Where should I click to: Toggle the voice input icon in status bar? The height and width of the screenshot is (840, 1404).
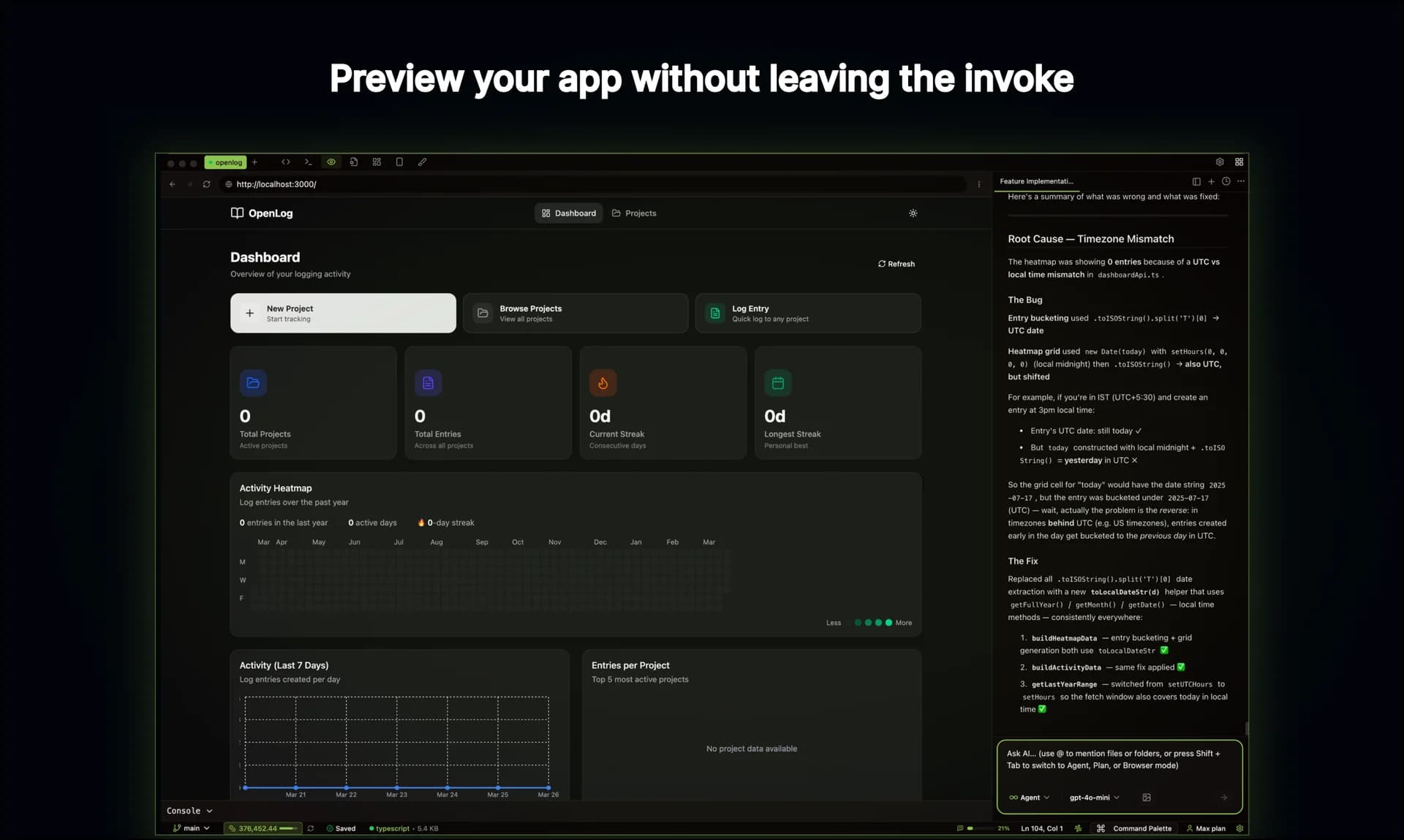[1079, 828]
